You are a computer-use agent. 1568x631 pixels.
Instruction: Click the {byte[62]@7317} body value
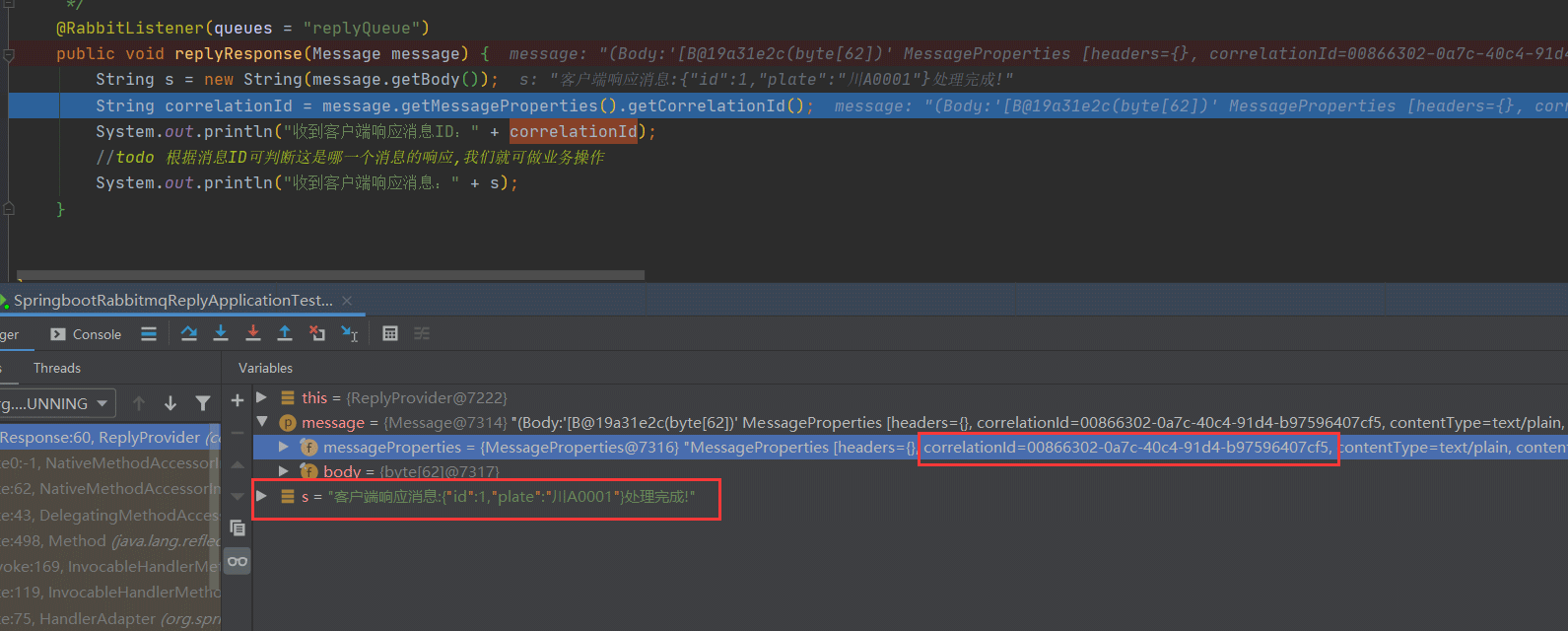point(440,471)
